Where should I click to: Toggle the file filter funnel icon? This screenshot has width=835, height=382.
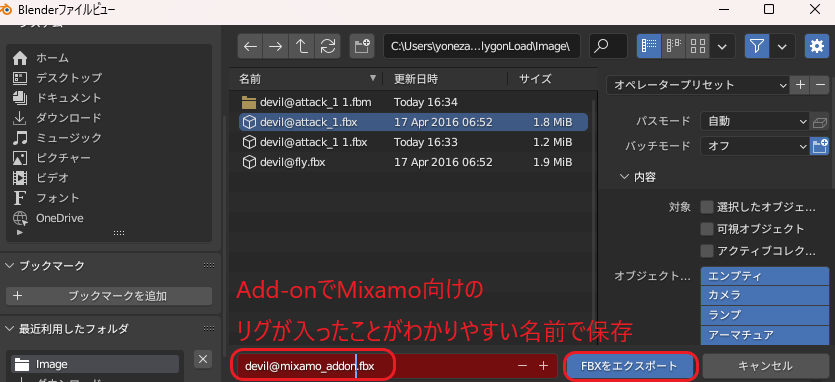point(757,46)
